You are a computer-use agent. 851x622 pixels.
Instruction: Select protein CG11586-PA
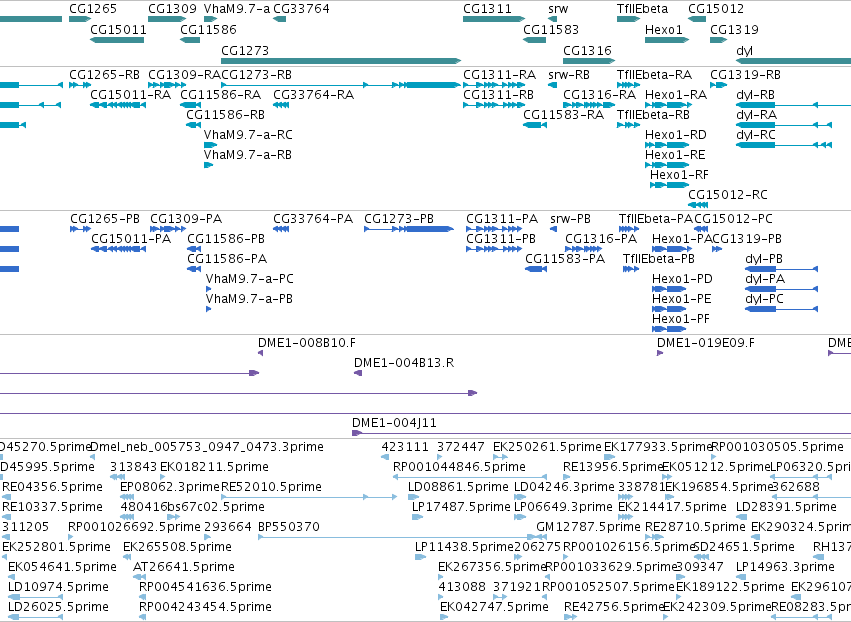227,259
